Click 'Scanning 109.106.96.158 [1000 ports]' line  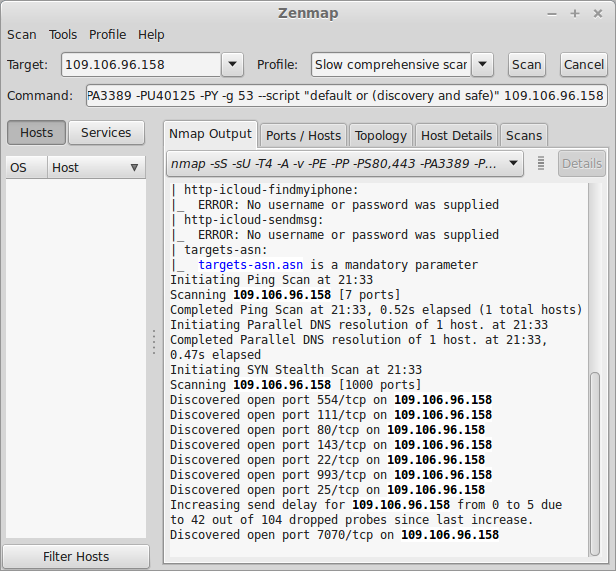295,385
